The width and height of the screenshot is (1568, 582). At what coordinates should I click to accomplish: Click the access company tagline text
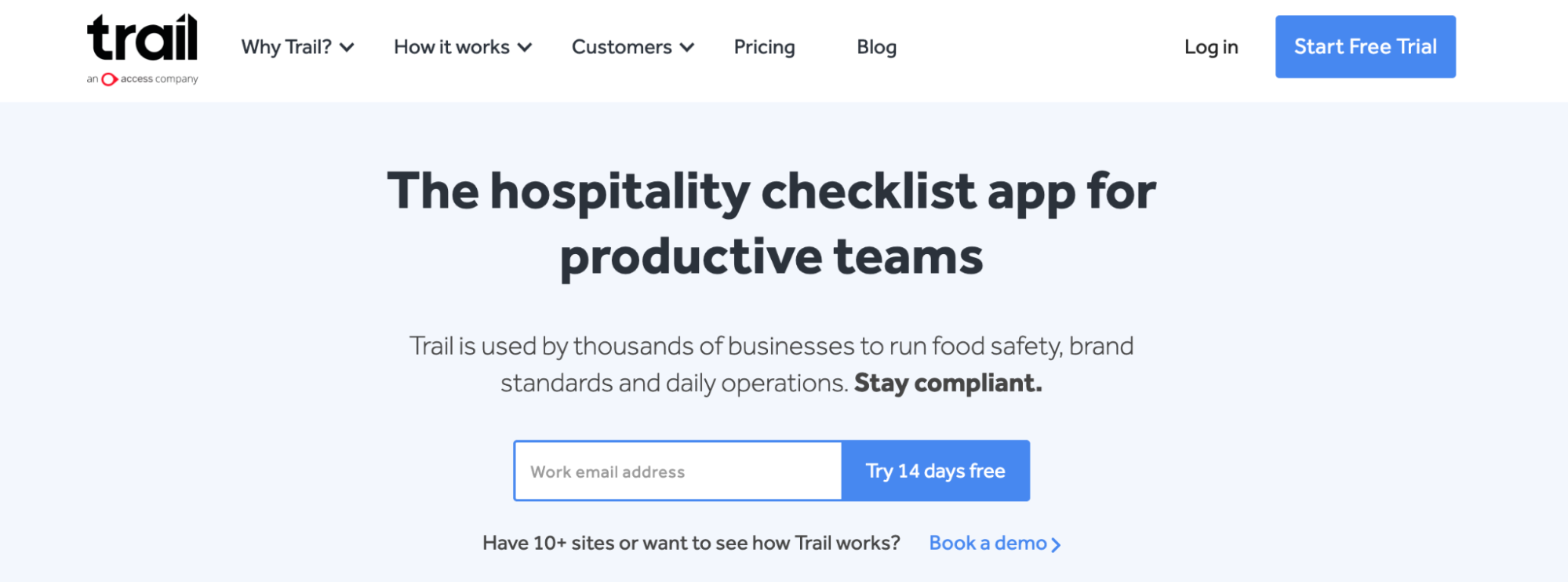tap(159, 79)
